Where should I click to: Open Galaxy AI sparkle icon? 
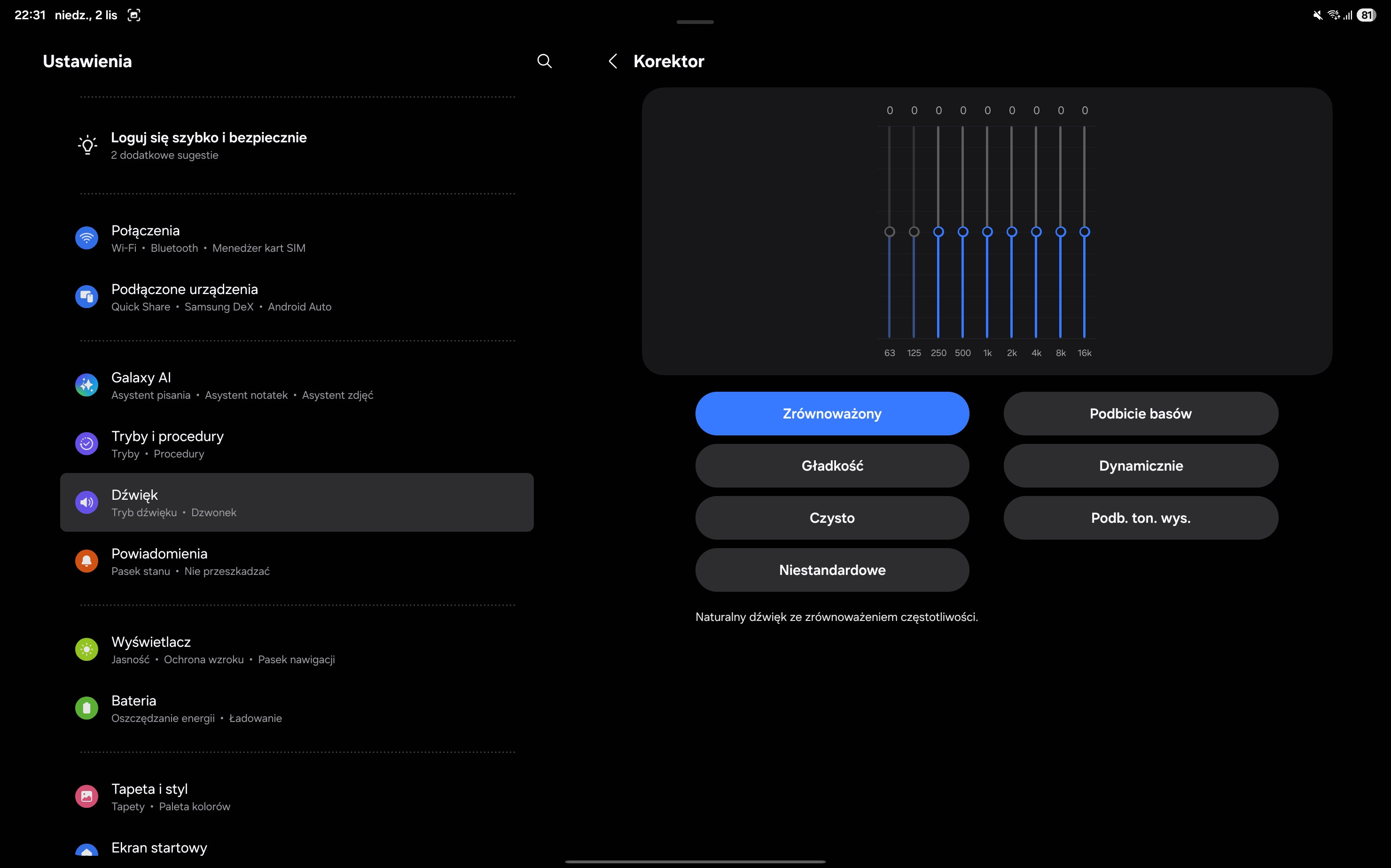click(x=87, y=385)
